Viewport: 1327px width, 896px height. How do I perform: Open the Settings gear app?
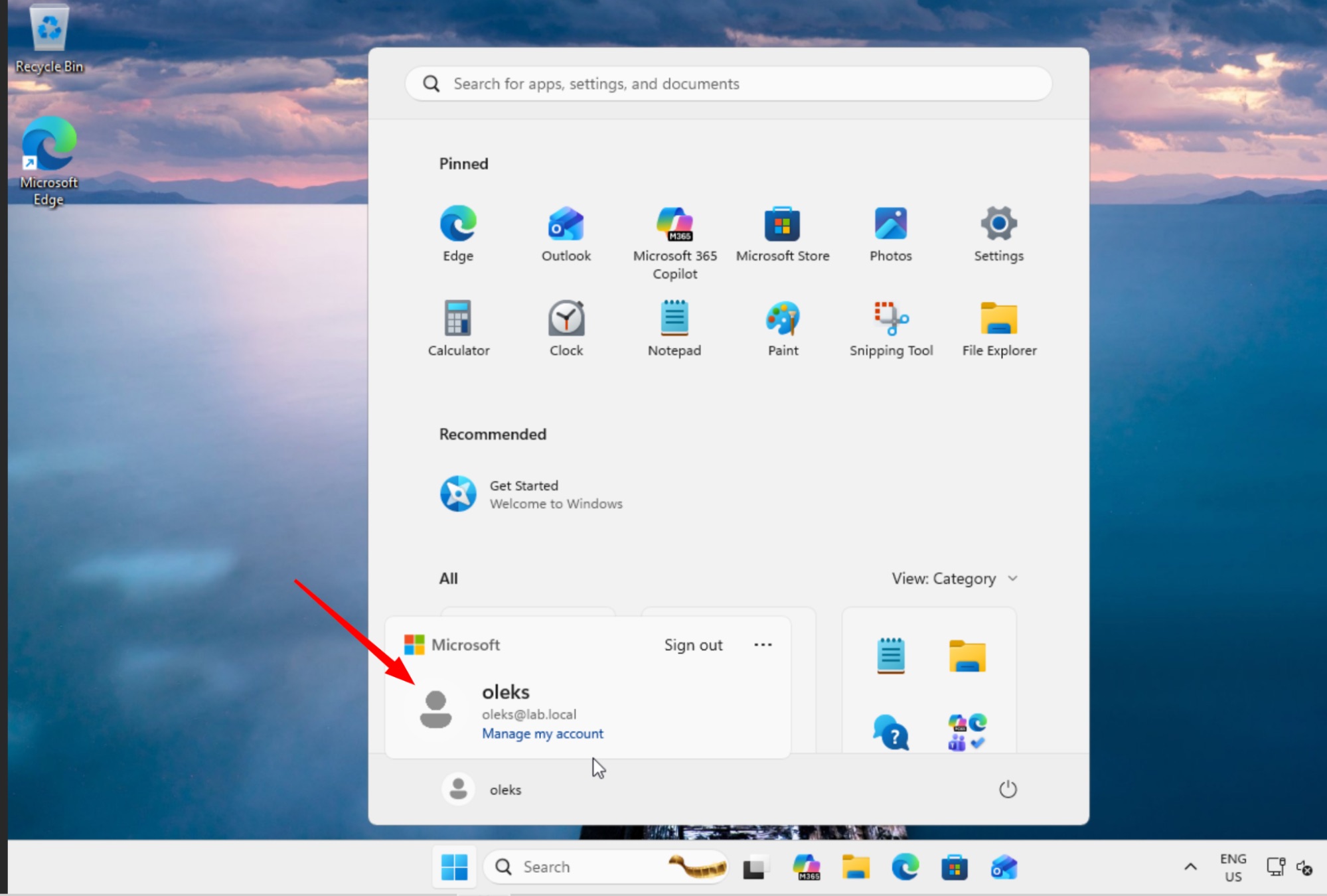click(x=998, y=234)
